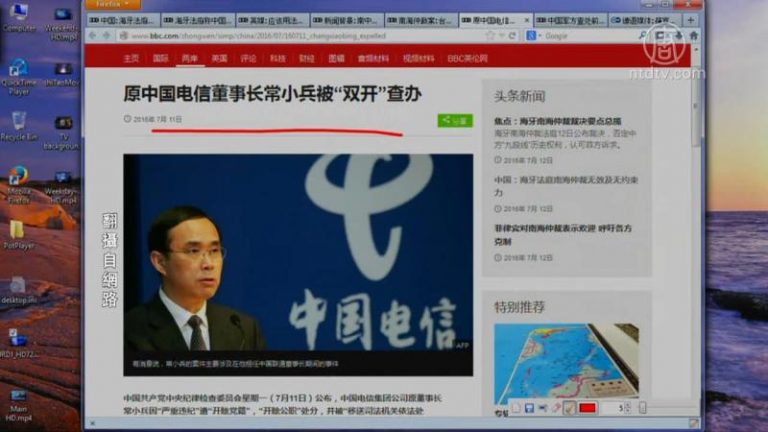Click the green share button
Screen dimensions: 768x432
(x=455, y=120)
